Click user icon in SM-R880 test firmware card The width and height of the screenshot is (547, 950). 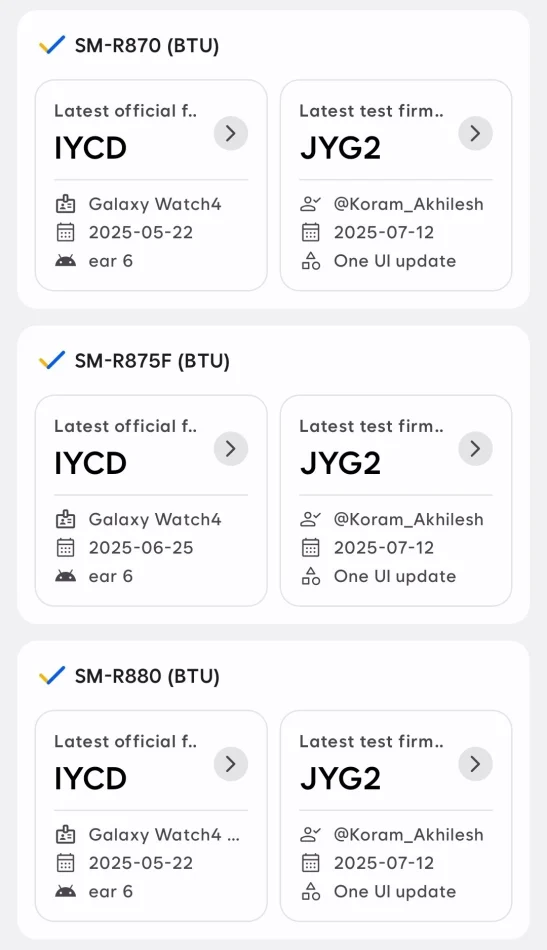coord(311,834)
